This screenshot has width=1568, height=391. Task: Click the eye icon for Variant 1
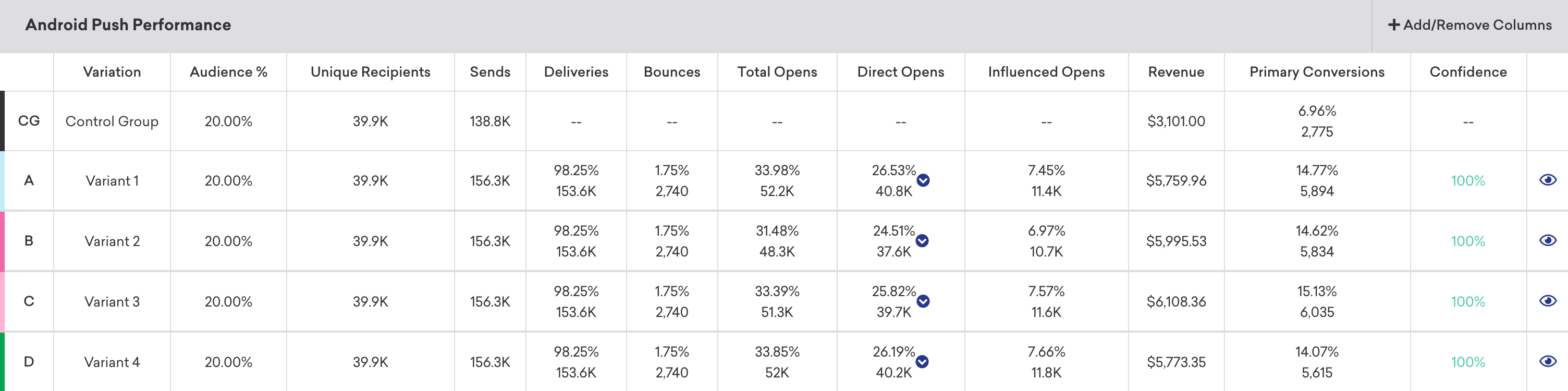click(x=1547, y=180)
